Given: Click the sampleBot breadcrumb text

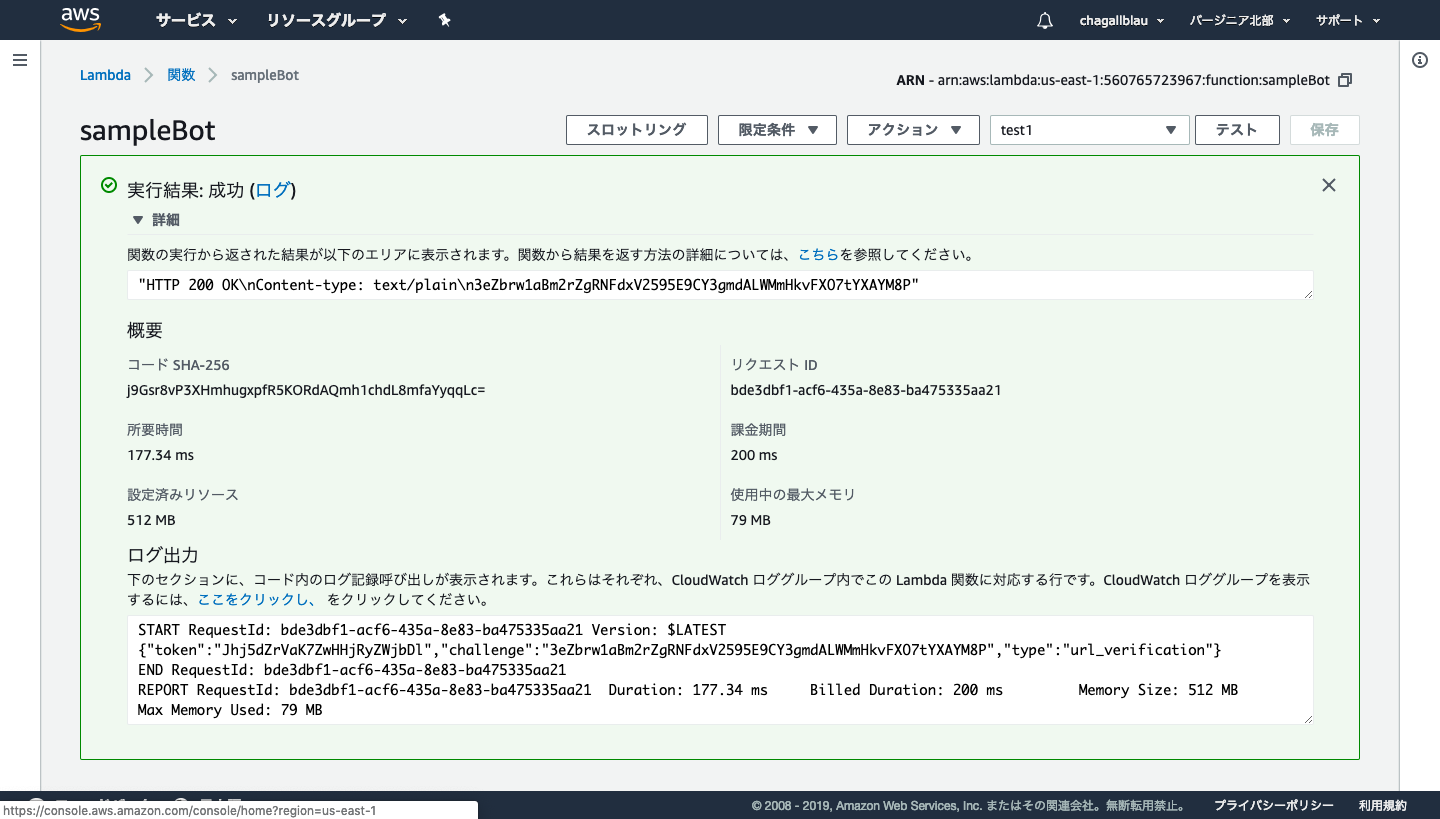Looking at the screenshot, I should (x=265, y=75).
